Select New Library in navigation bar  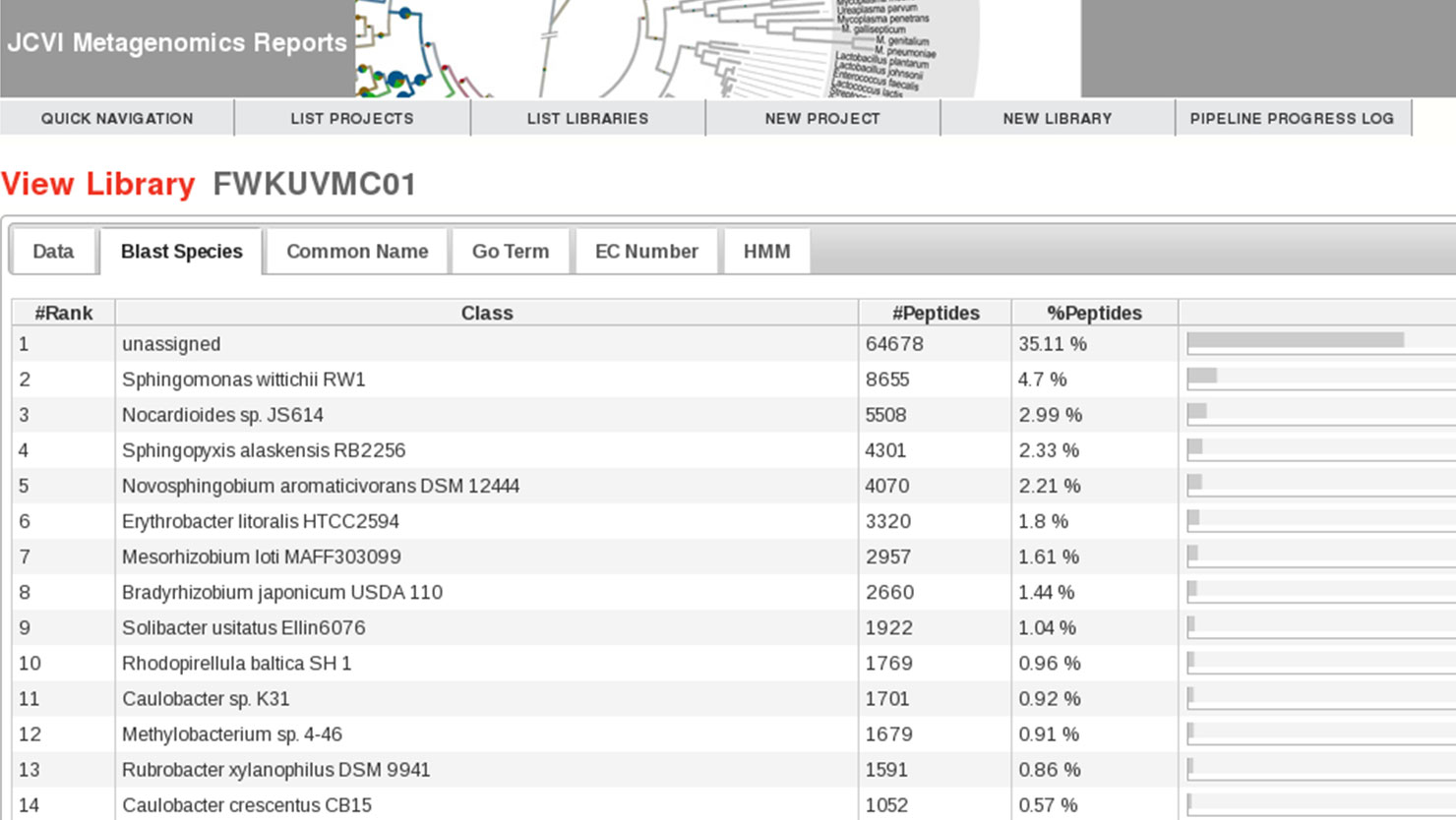click(1058, 118)
